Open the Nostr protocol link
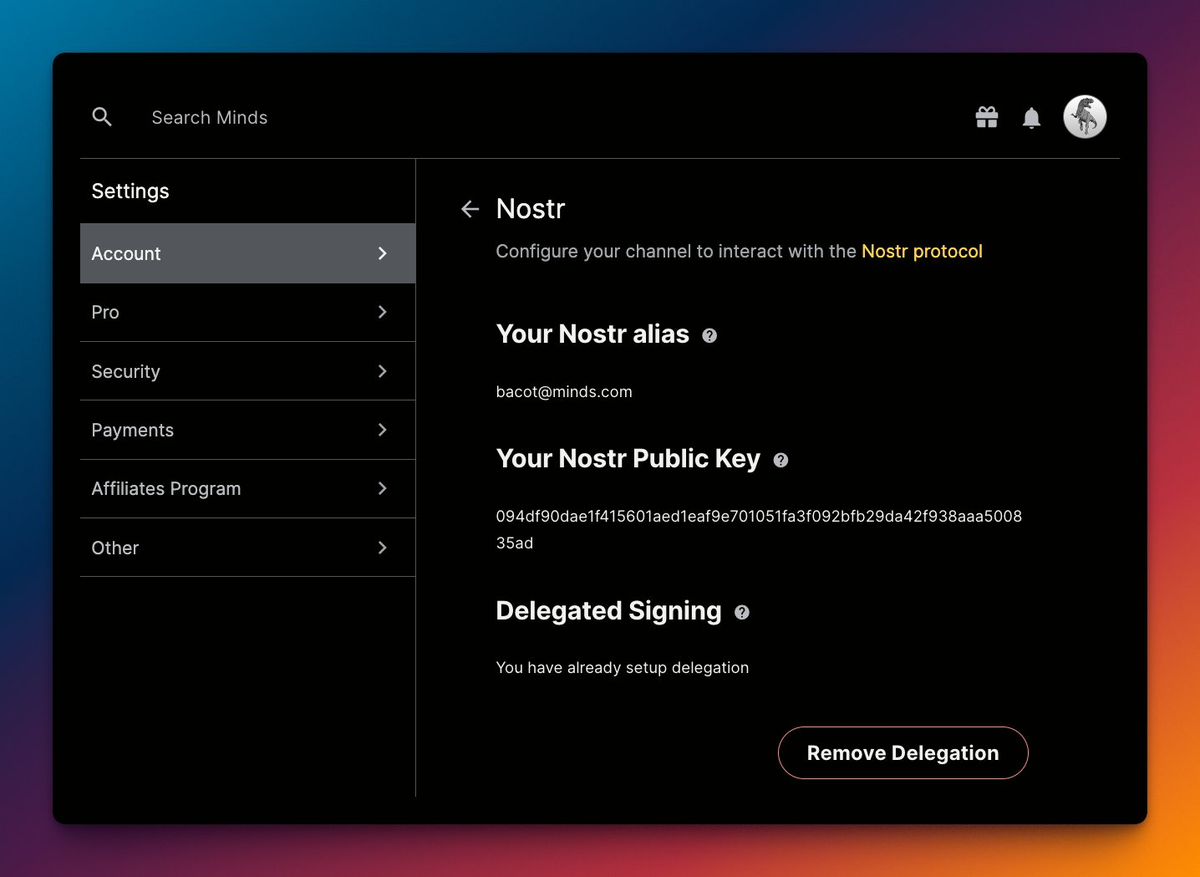 tap(922, 251)
